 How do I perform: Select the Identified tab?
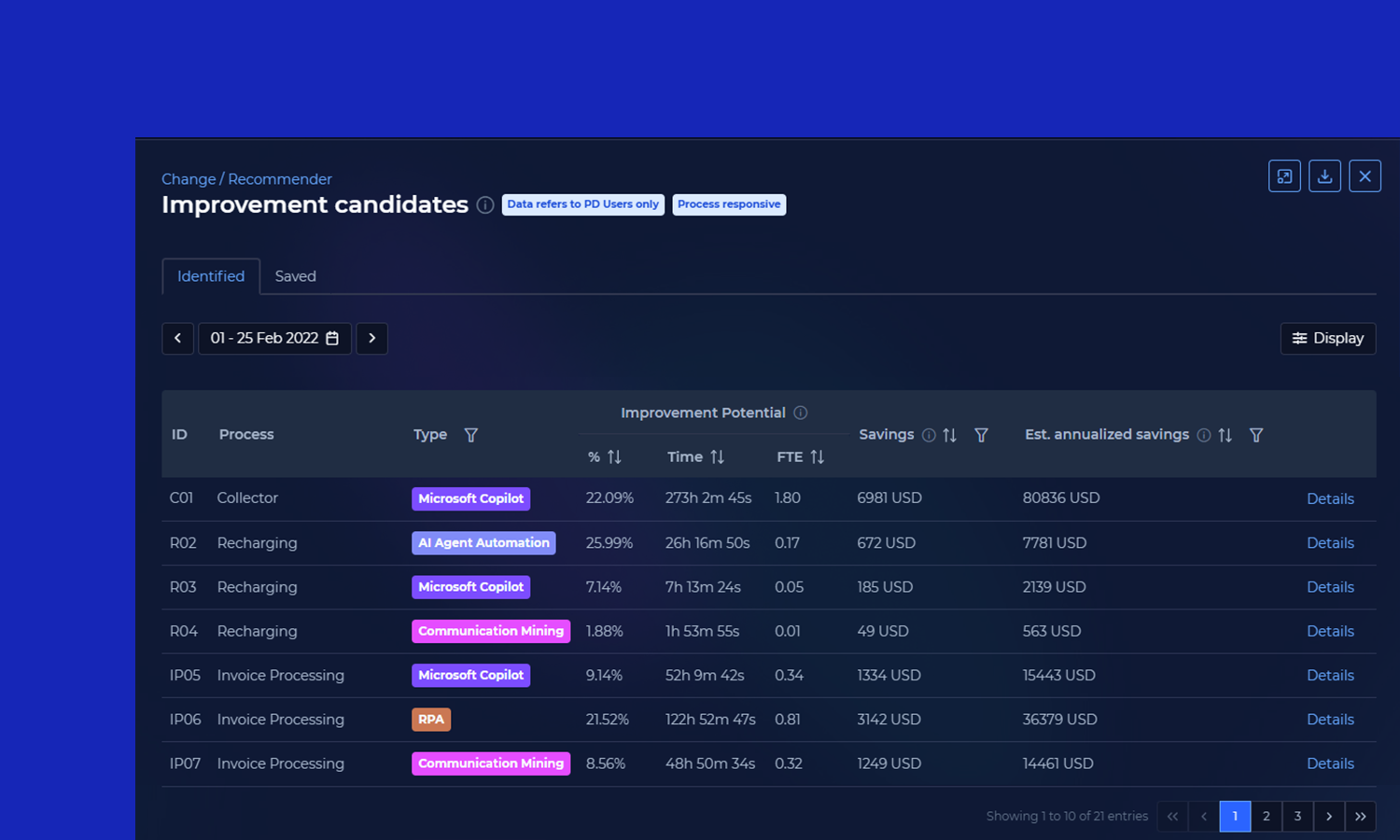(x=211, y=276)
